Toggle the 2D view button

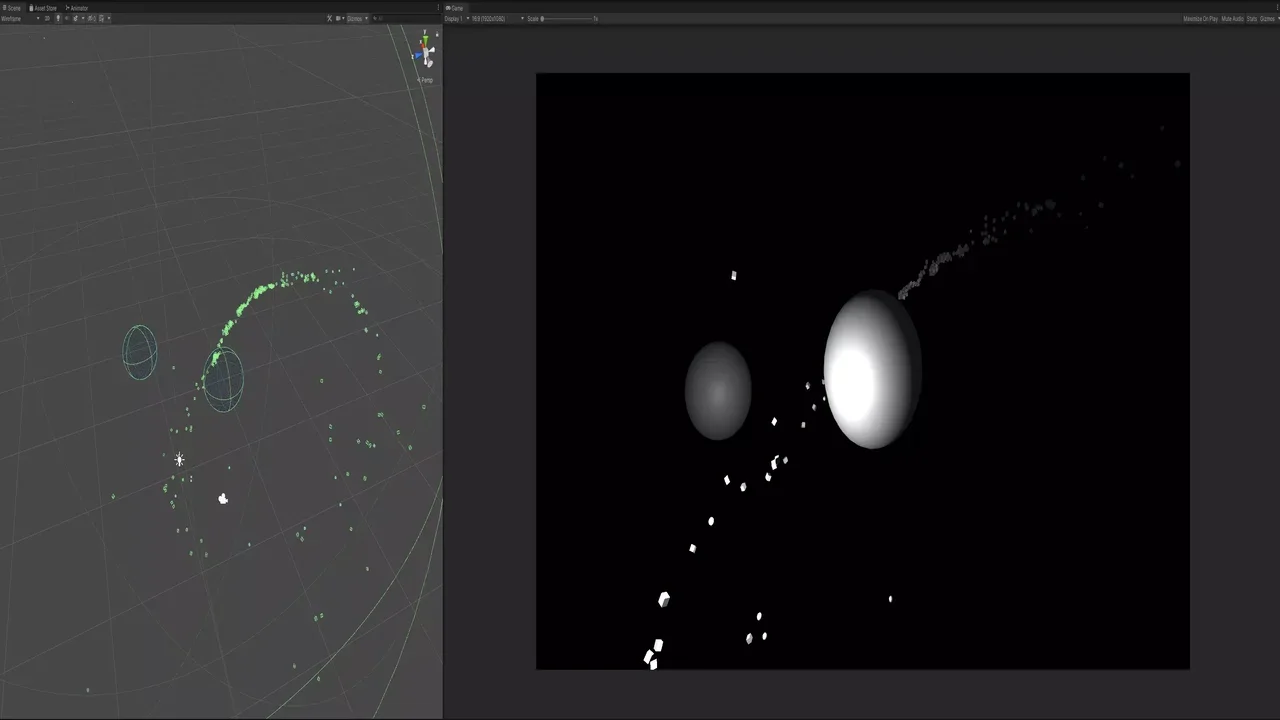47,18
